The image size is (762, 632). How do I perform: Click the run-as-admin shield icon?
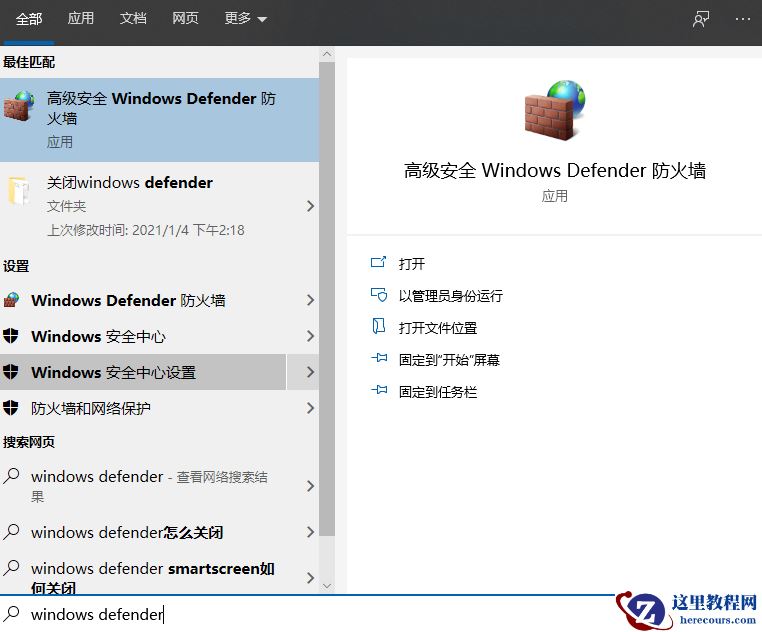[x=379, y=295]
